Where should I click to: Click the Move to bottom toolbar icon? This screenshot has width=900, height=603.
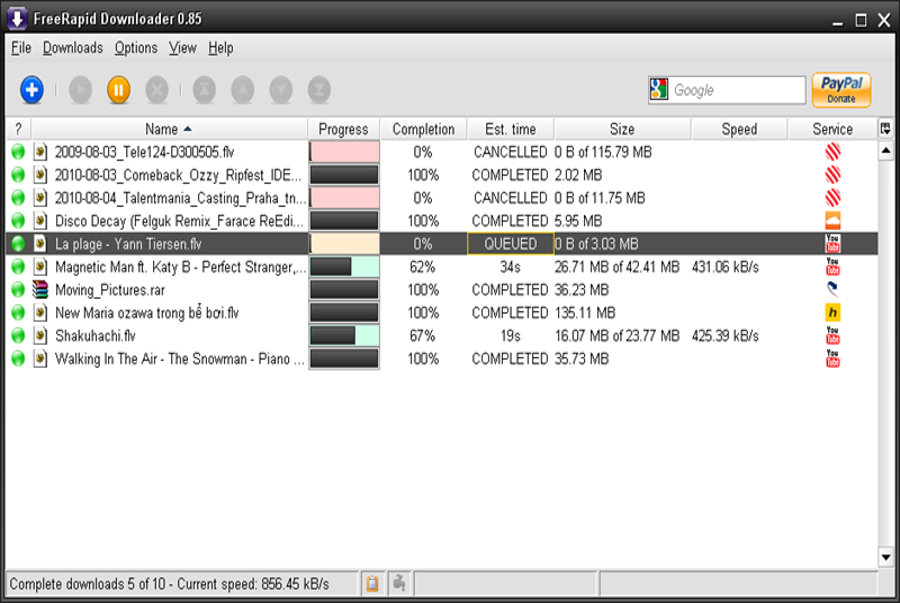(319, 90)
